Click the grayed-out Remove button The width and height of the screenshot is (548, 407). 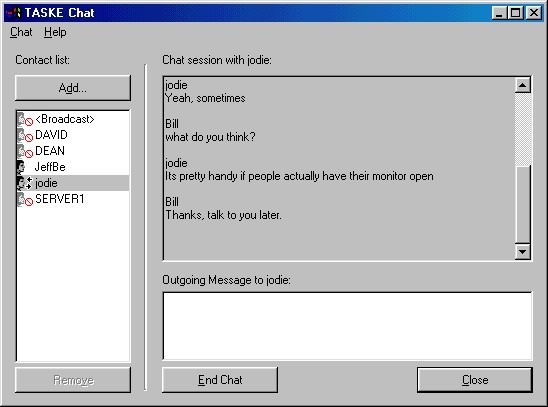click(73, 380)
